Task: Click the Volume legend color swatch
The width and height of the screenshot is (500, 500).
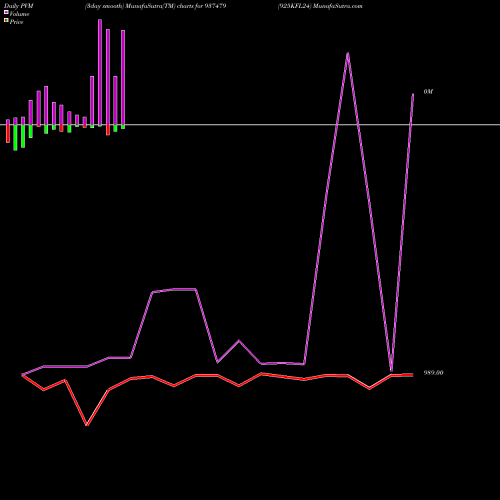Action: 6,12
